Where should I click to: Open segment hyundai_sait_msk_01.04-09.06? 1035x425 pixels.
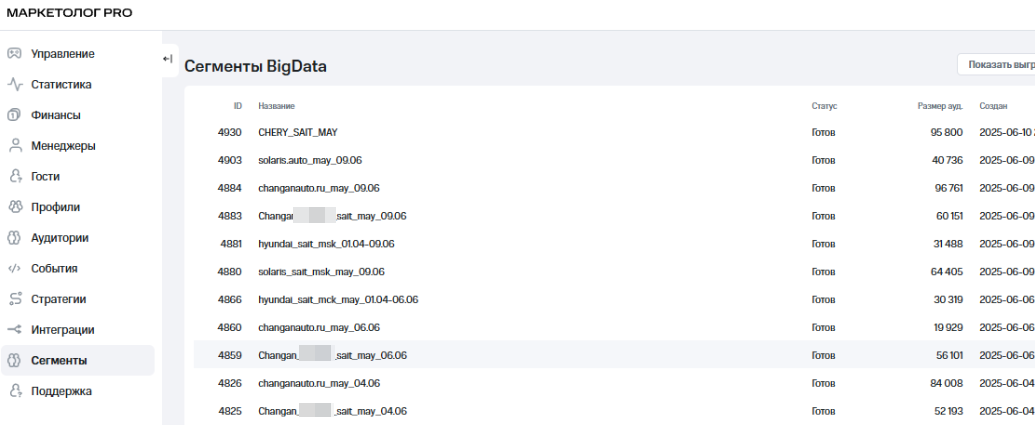pos(327,244)
